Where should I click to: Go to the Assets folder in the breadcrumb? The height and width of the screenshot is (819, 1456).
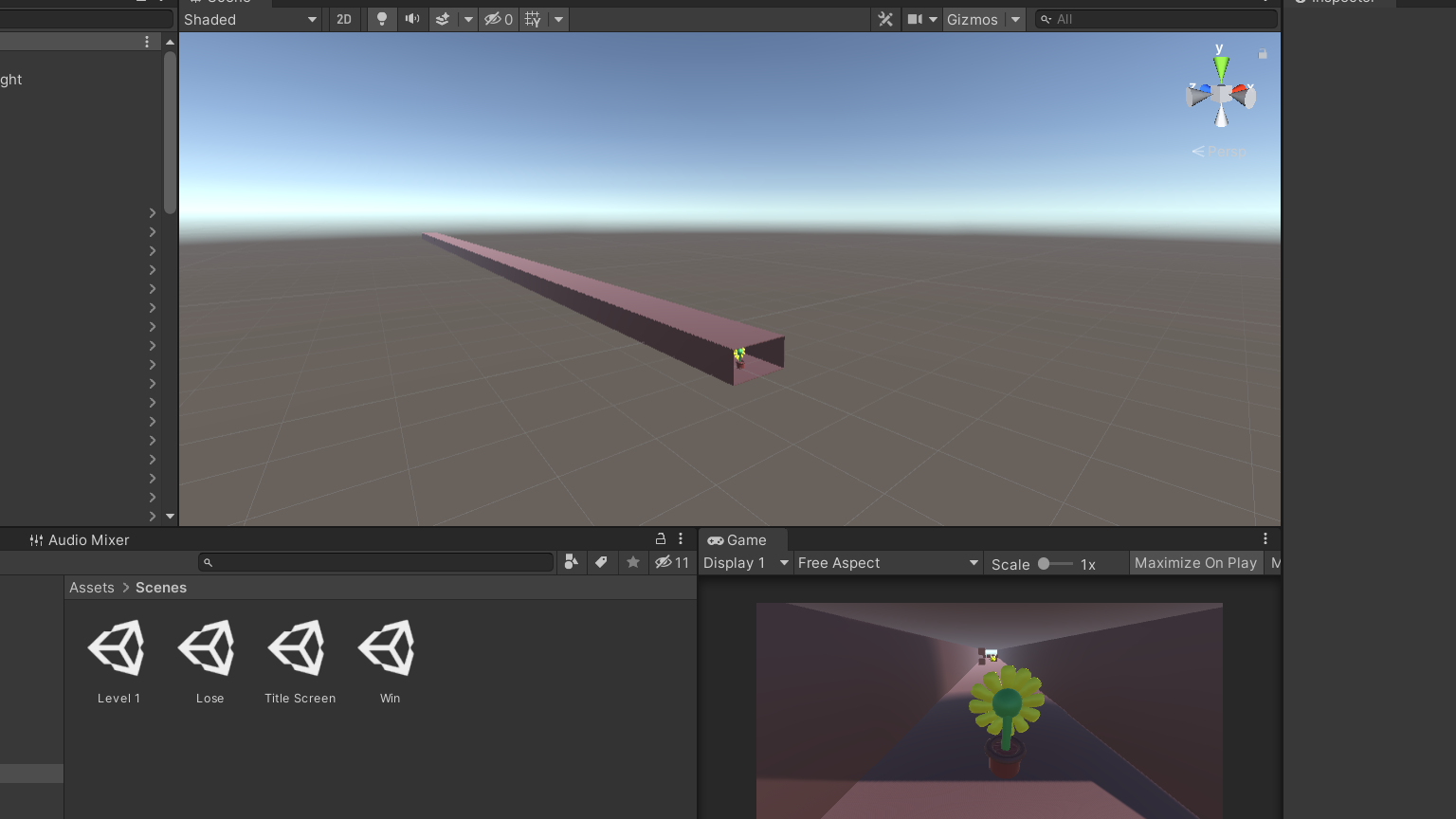pyautogui.click(x=92, y=588)
